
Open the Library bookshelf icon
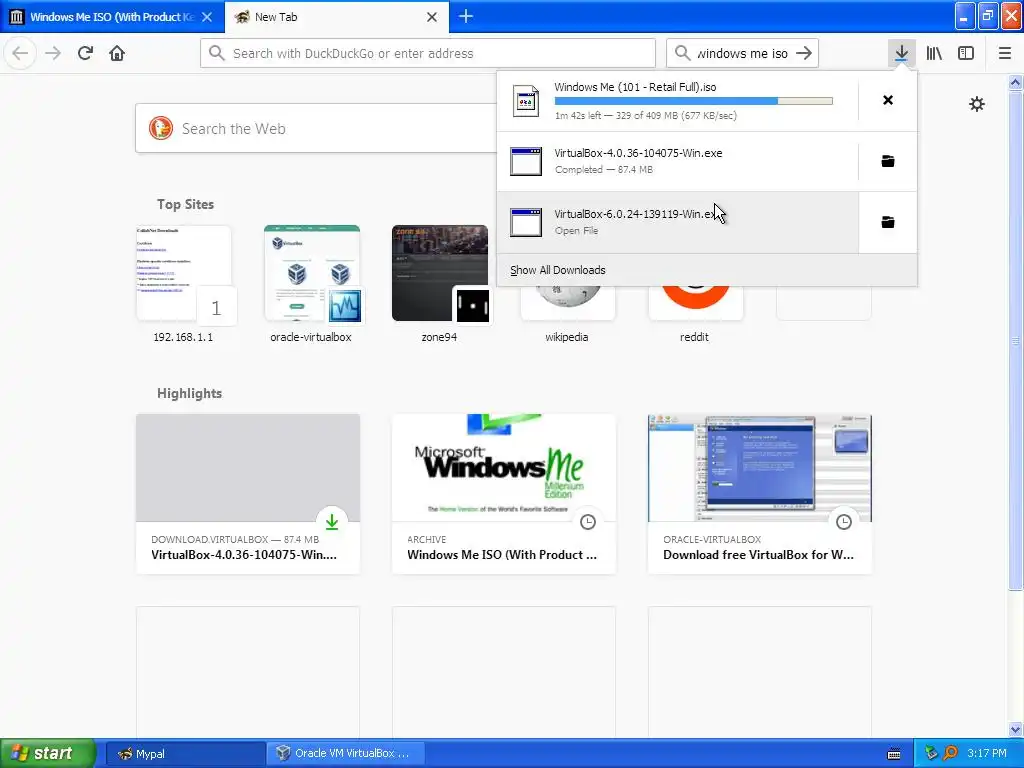(x=934, y=53)
